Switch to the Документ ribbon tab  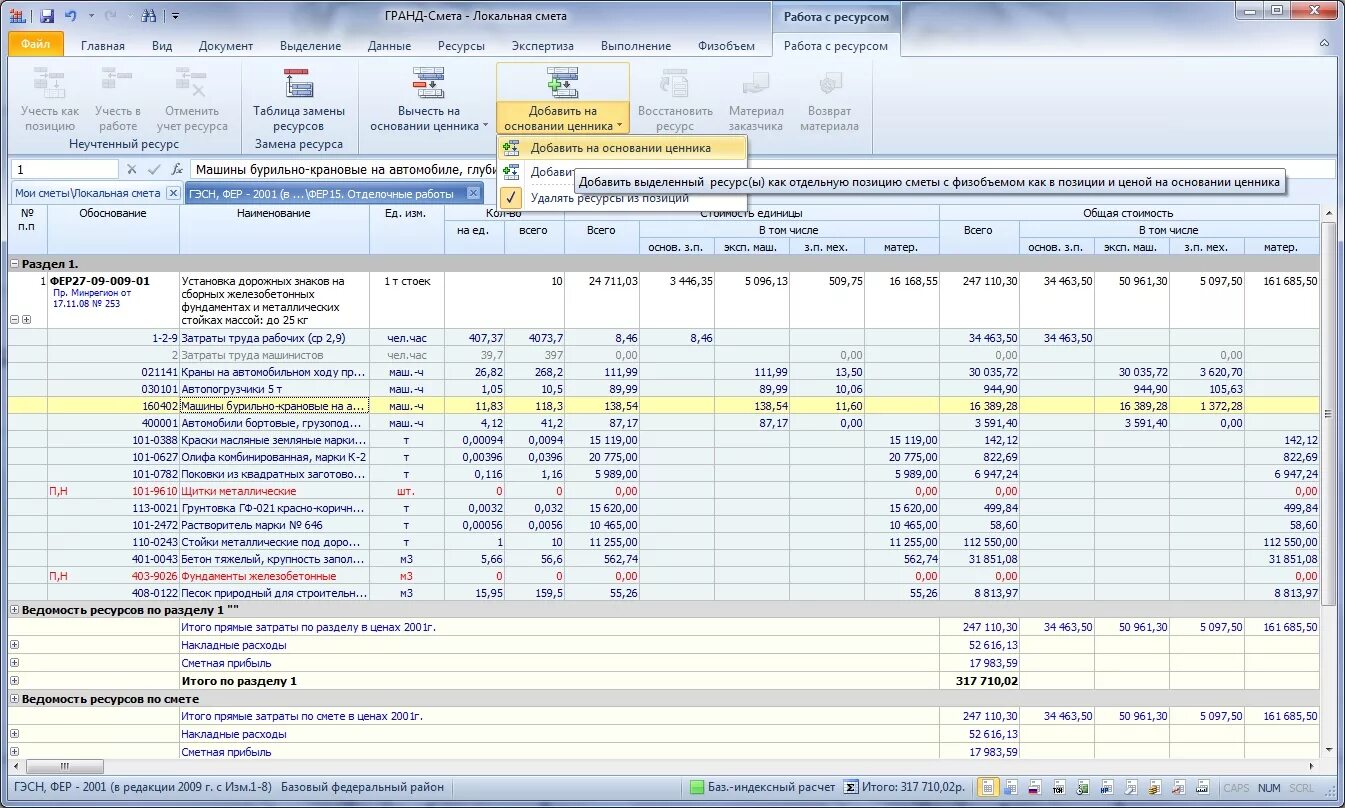[x=226, y=46]
